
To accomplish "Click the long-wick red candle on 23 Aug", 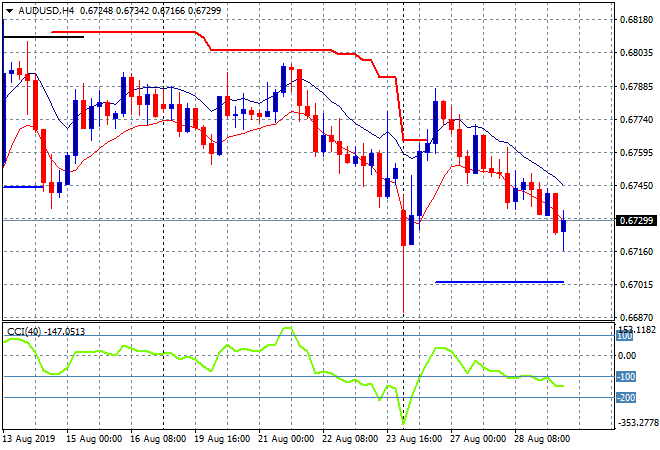I will click(x=403, y=228).
